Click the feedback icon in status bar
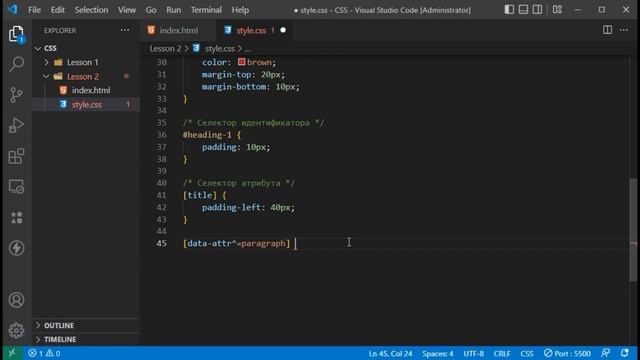 [x=606, y=353]
